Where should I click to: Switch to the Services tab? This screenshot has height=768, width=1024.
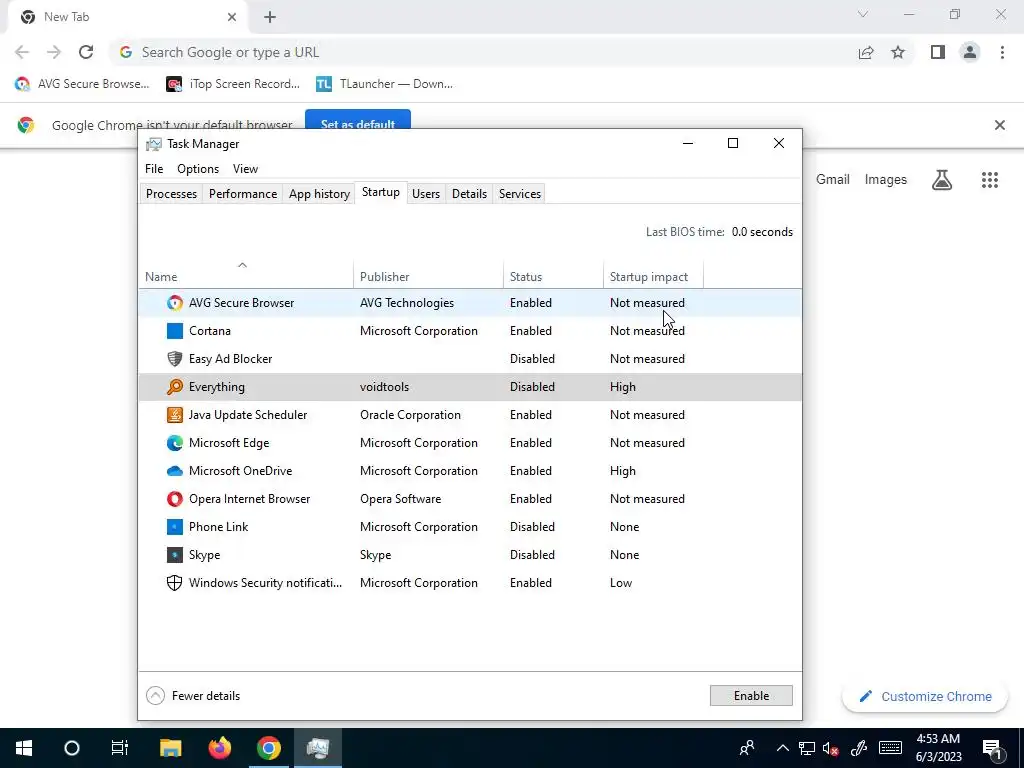tap(520, 194)
